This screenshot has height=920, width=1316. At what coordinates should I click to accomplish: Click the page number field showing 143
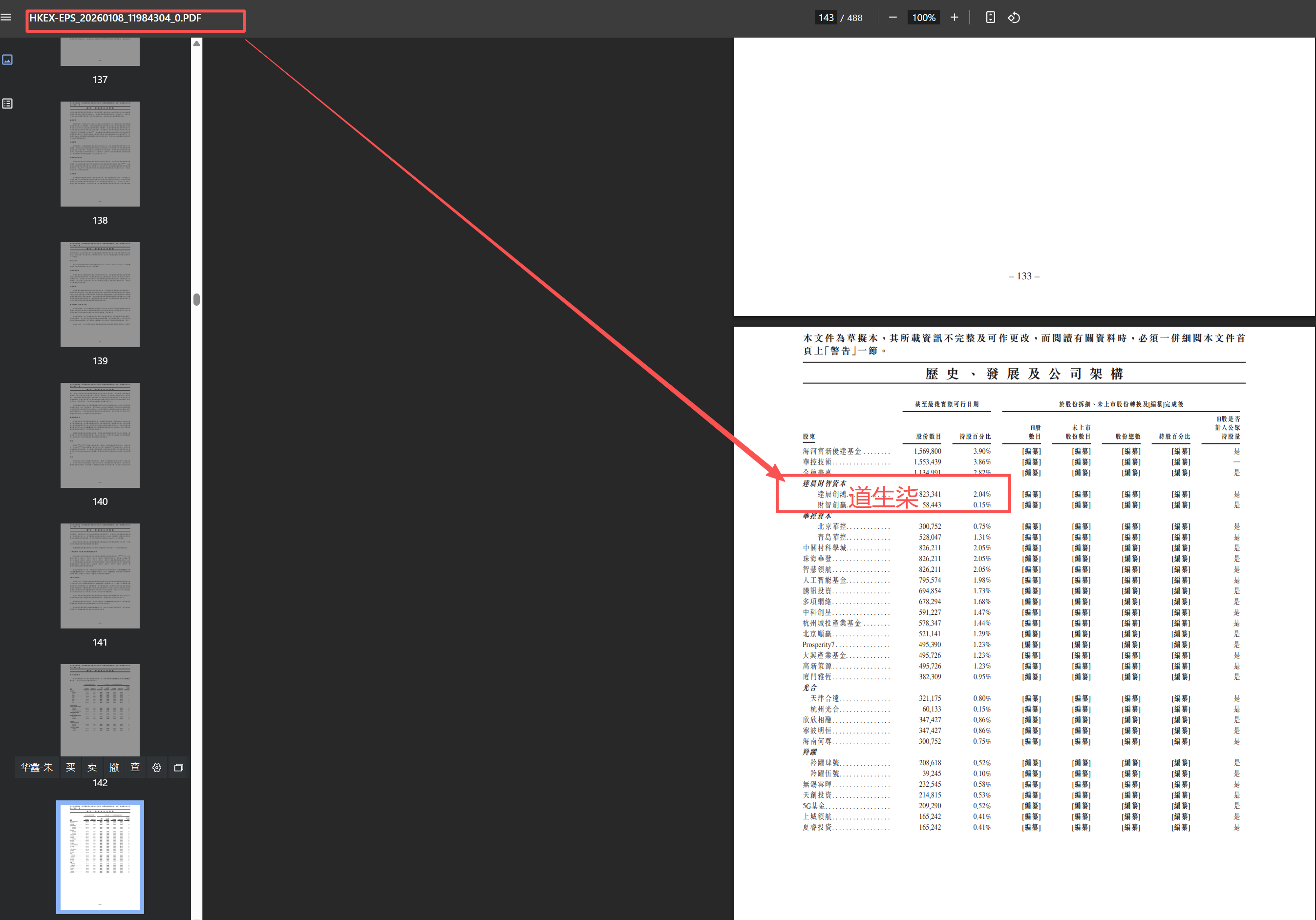pyautogui.click(x=826, y=18)
